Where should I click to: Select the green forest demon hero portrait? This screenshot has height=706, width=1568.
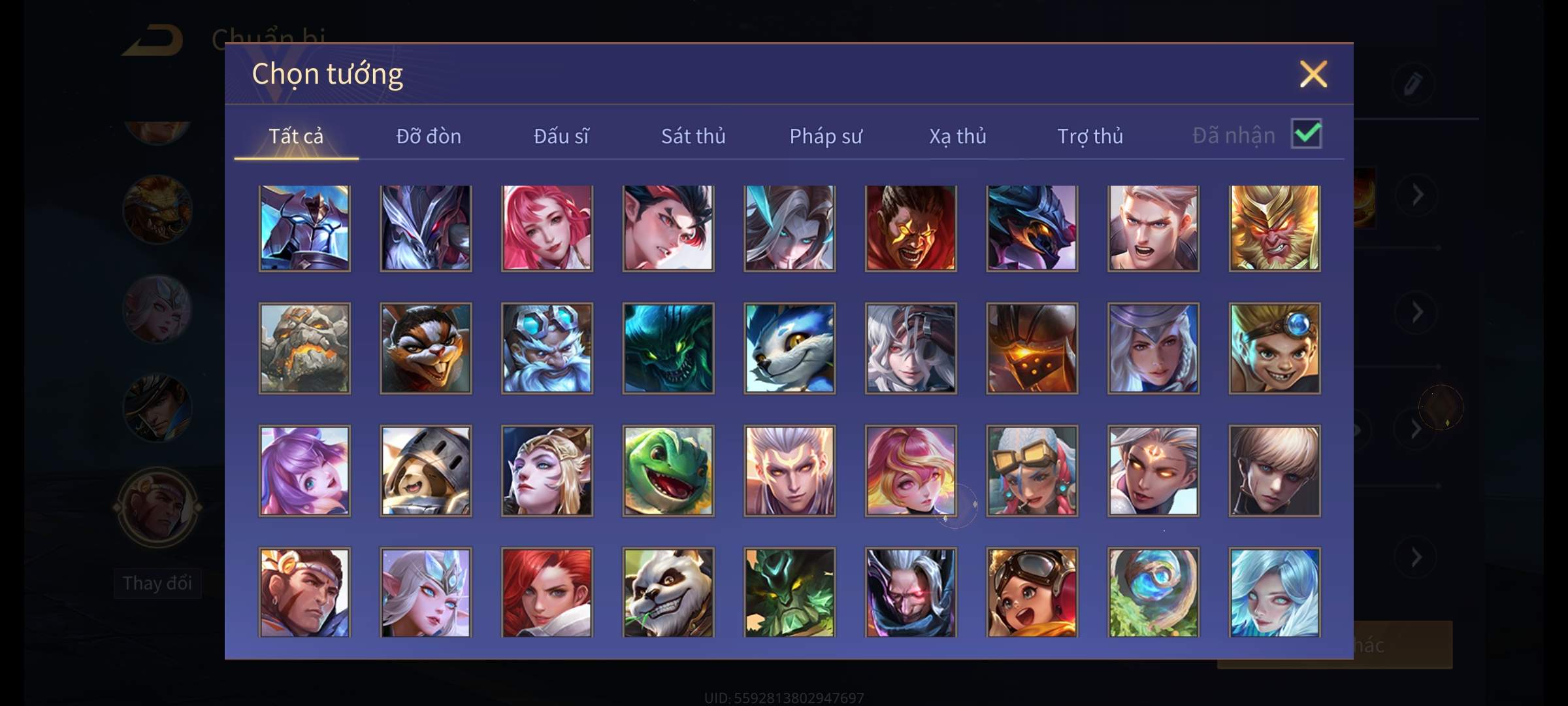tap(789, 592)
